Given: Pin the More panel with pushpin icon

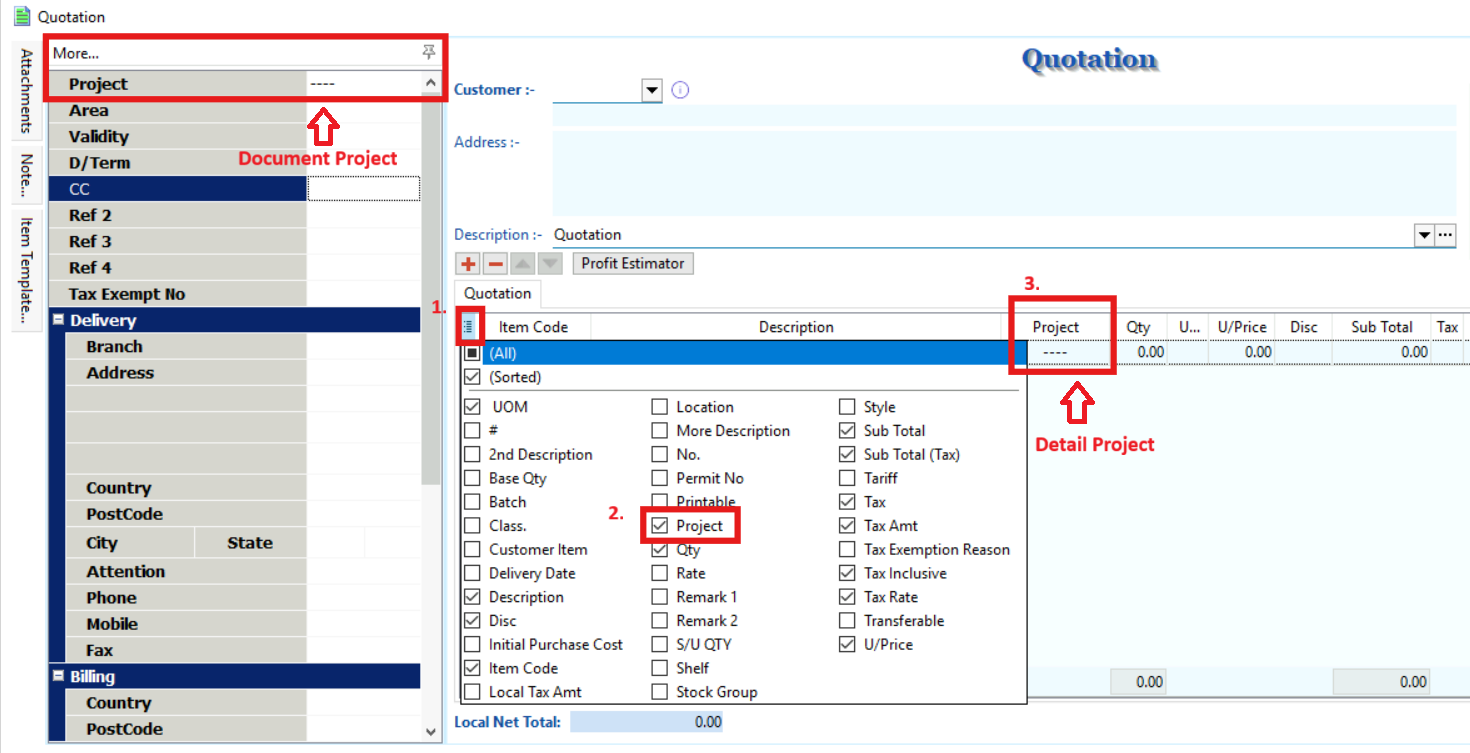Looking at the screenshot, I should (x=429, y=52).
